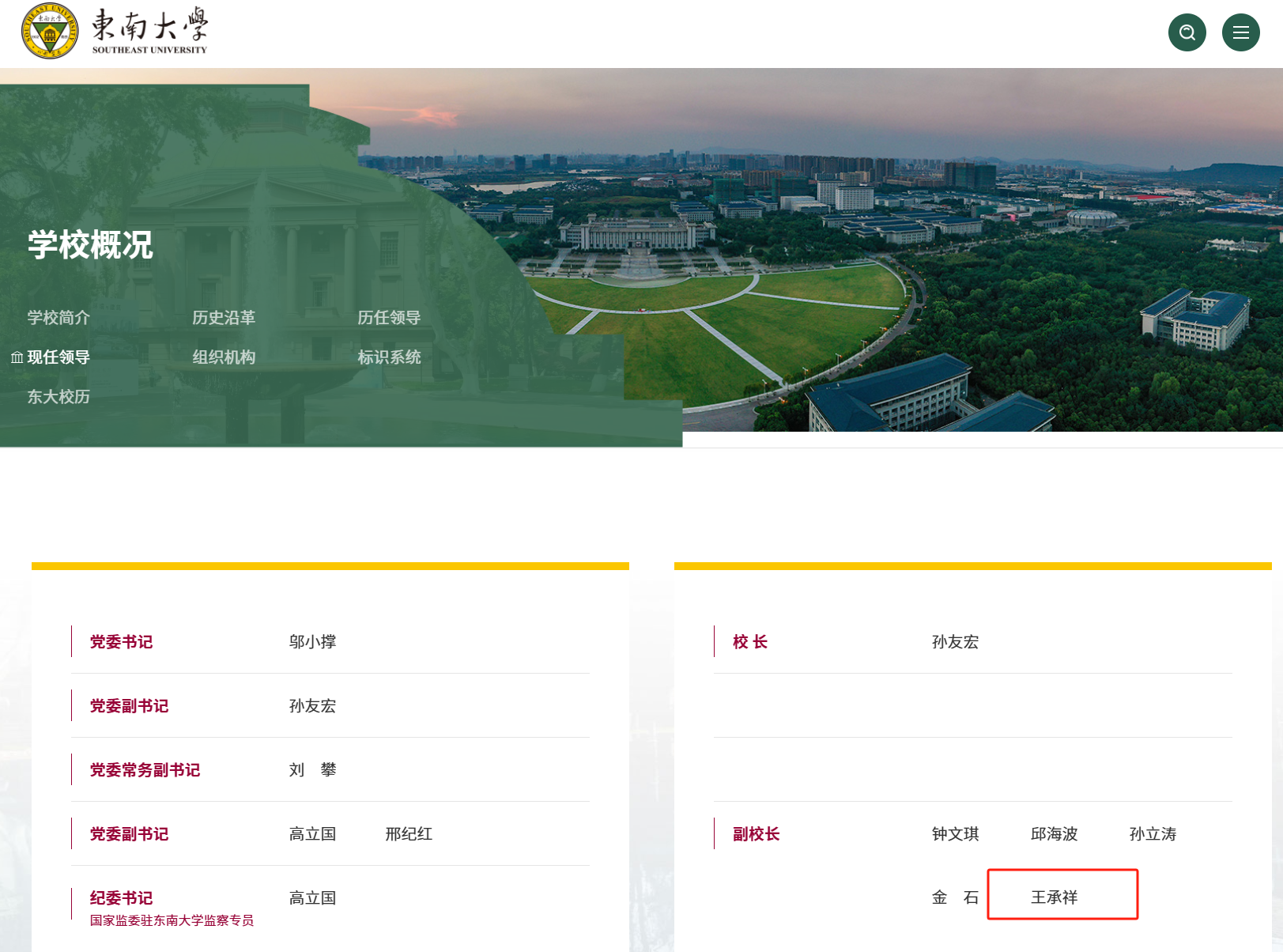Screen dimensions: 1283x952
Task: Select the 历任领导 menu item
Action: click(389, 318)
